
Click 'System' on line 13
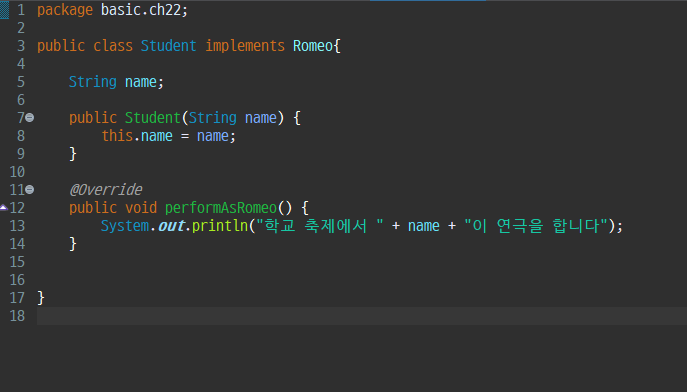125,226
